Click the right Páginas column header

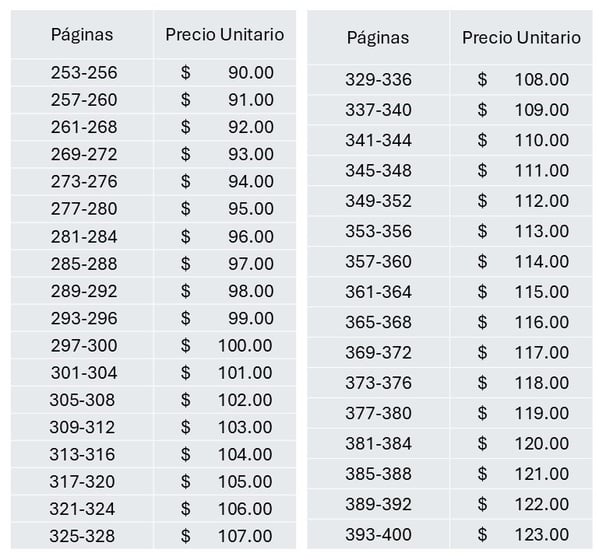coord(378,38)
